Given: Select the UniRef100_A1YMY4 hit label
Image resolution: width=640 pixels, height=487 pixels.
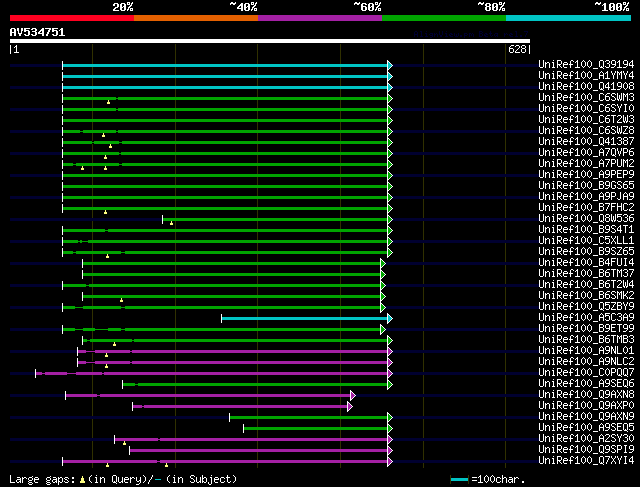Looking at the screenshot, I should click(x=586, y=76).
